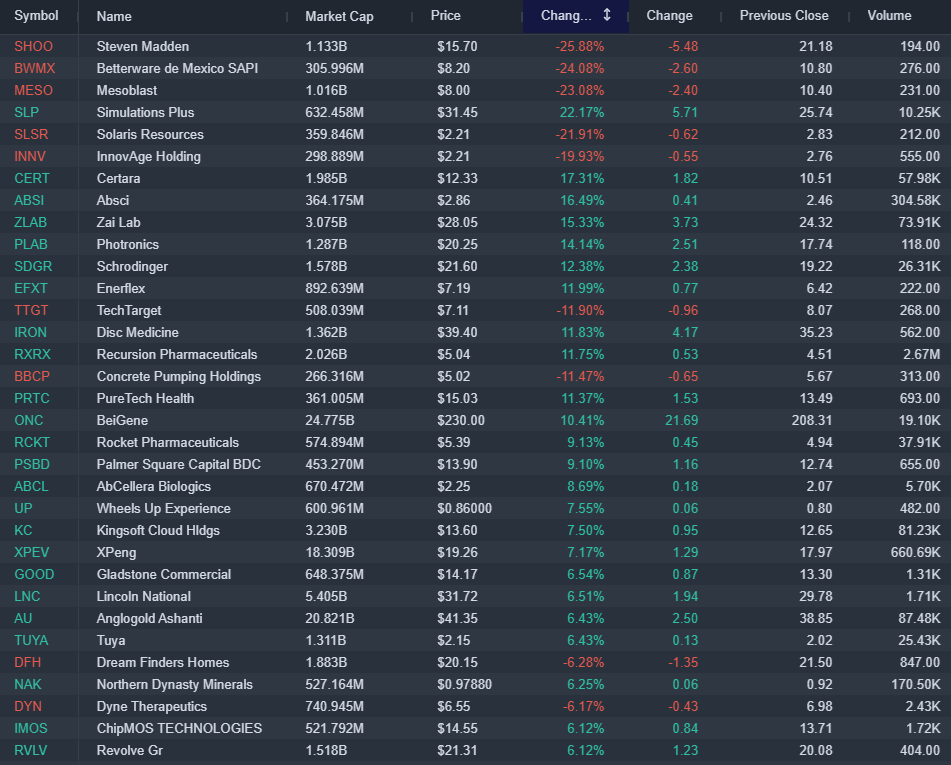Click the sort arrow icon in Change % header
Image resolution: width=951 pixels, height=765 pixels.
tap(607, 15)
